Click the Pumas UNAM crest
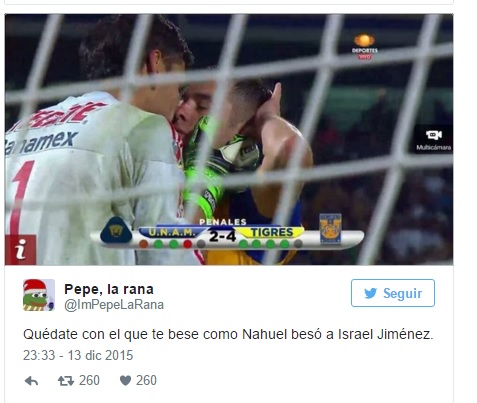 coord(116,230)
